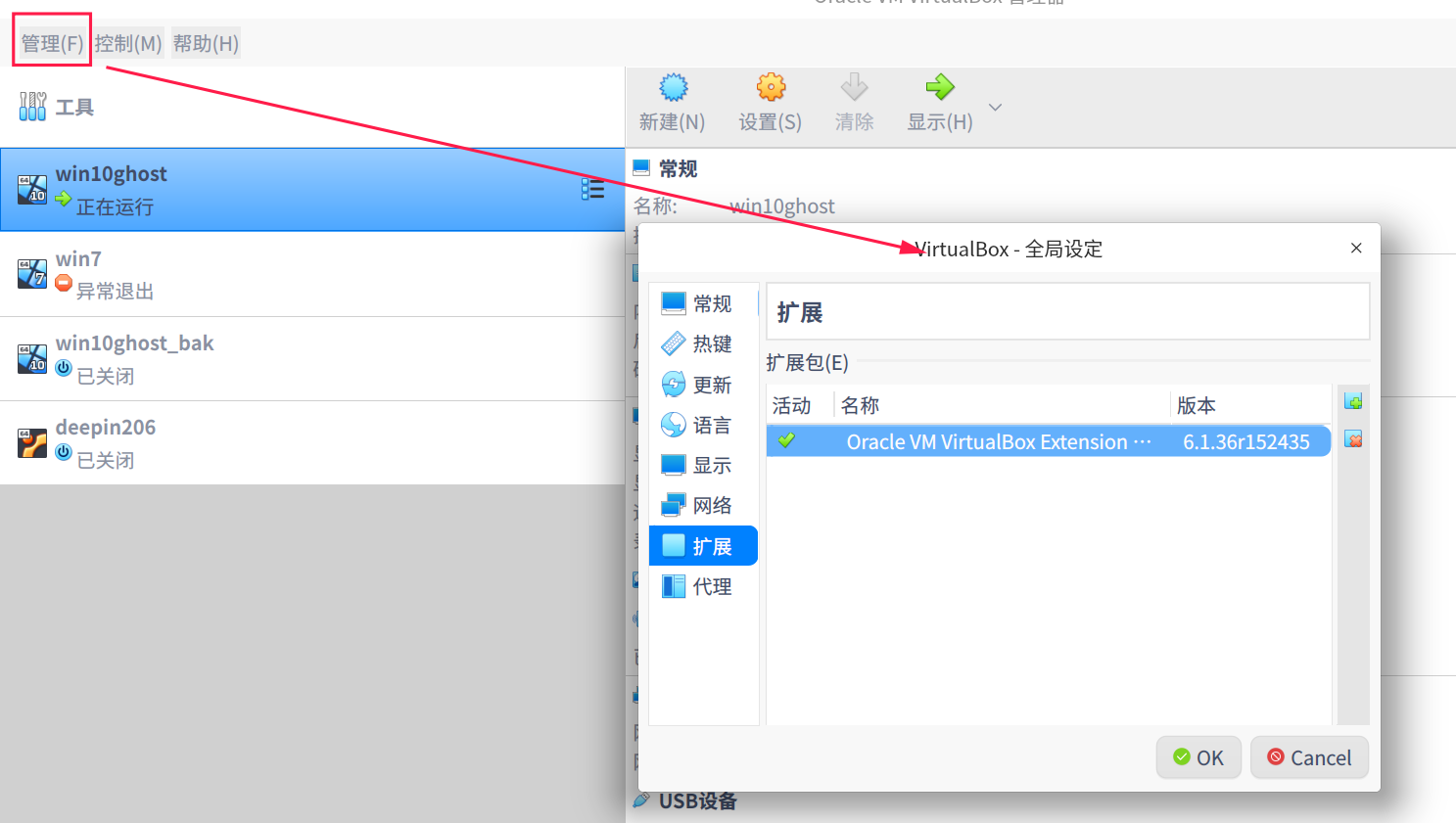Viewport: 1456px width, 823px height.
Task: Open 设置(S) gear toolbar icon
Action: (771, 87)
